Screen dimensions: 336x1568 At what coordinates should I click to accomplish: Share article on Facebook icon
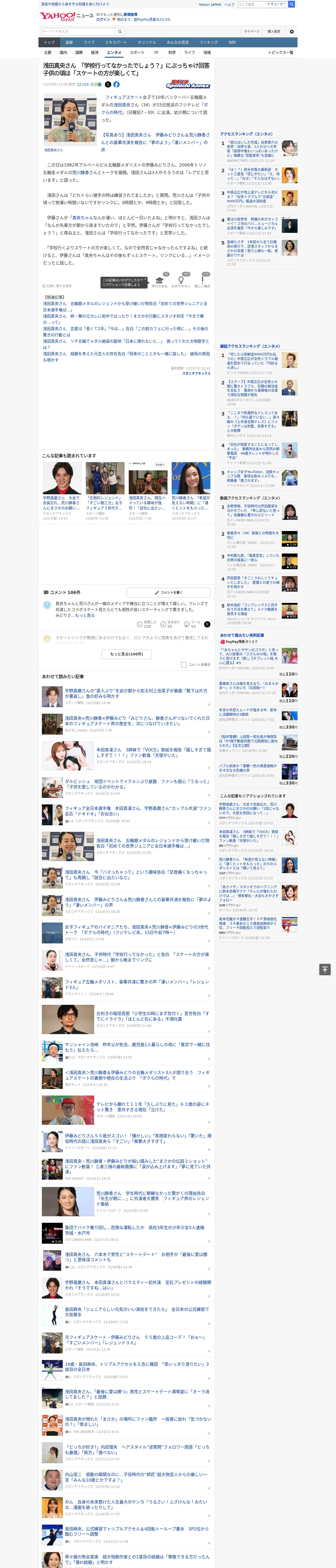(x=116, y=85)
